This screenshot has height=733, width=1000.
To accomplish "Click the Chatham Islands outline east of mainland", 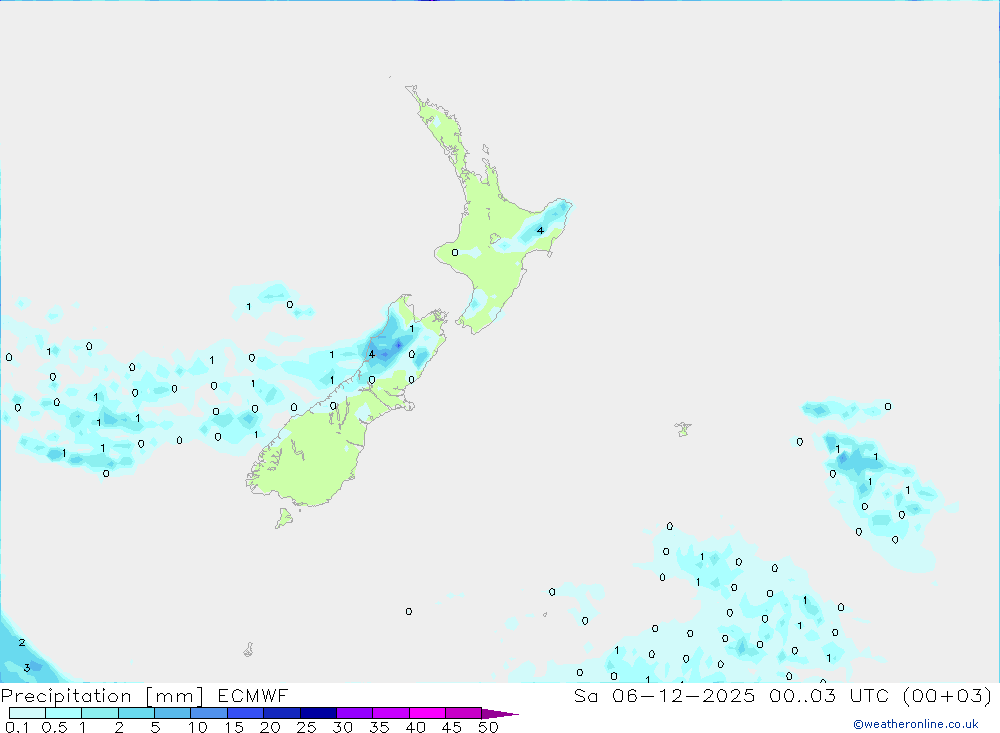I will point(683,429).
